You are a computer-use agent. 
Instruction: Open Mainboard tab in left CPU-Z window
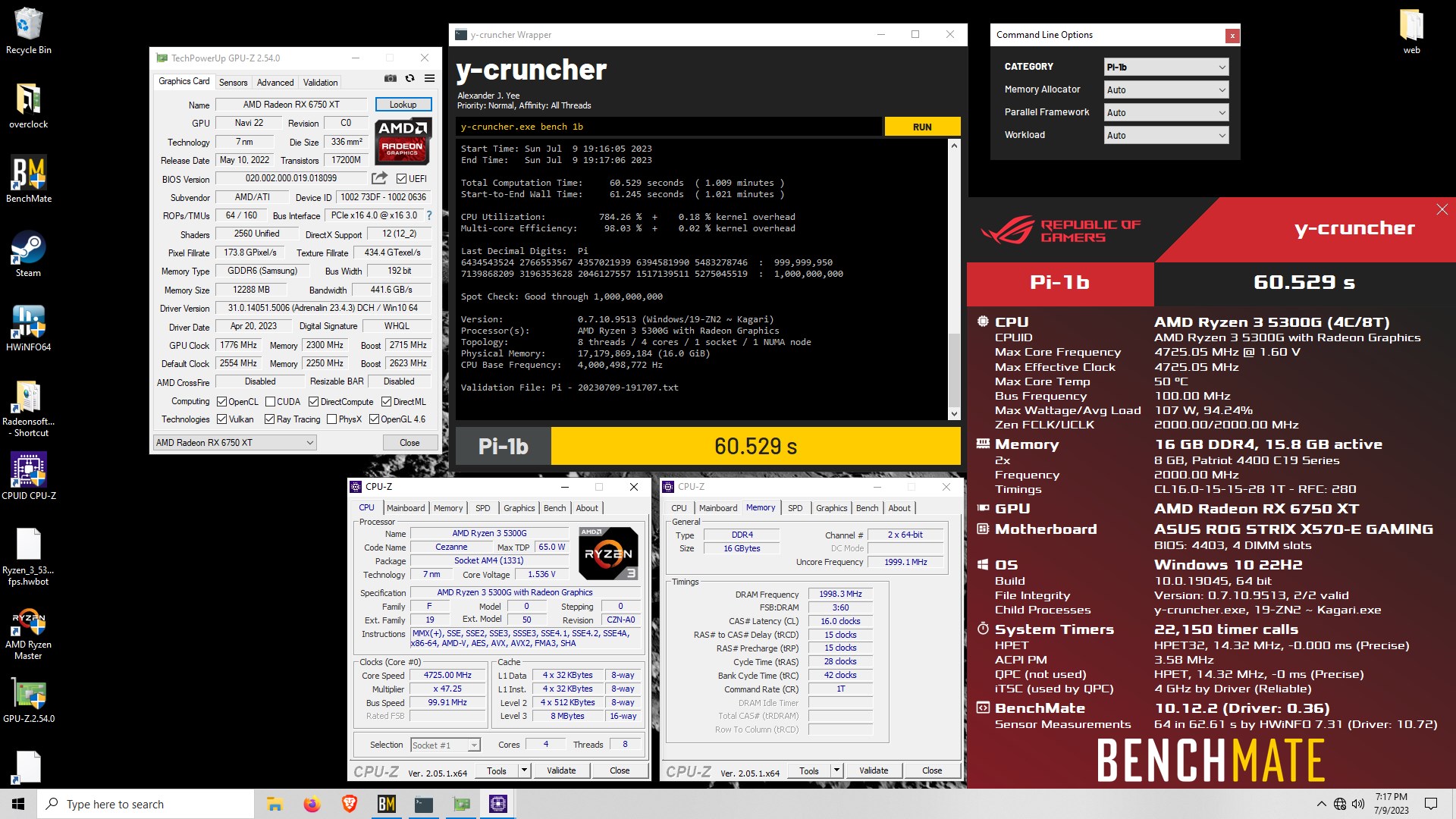pos(406,508)
